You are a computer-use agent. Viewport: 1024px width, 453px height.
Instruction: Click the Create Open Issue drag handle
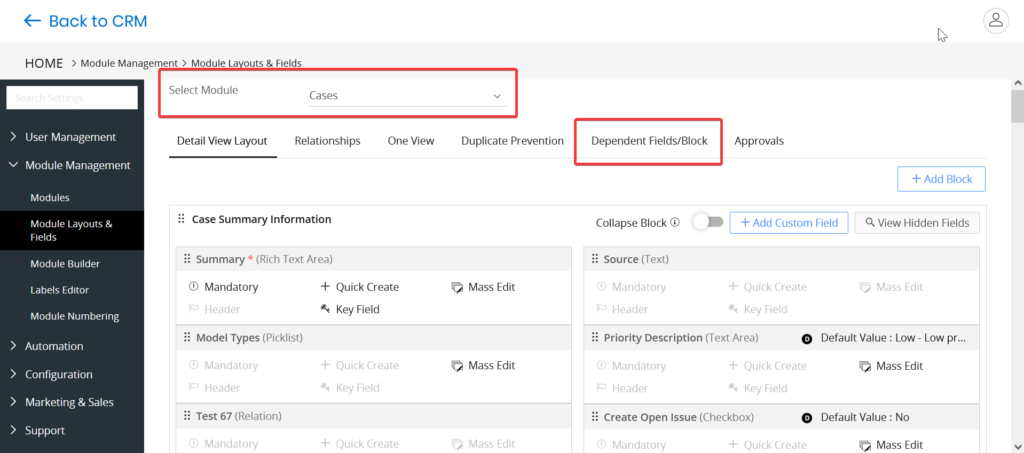click(594, 416)
